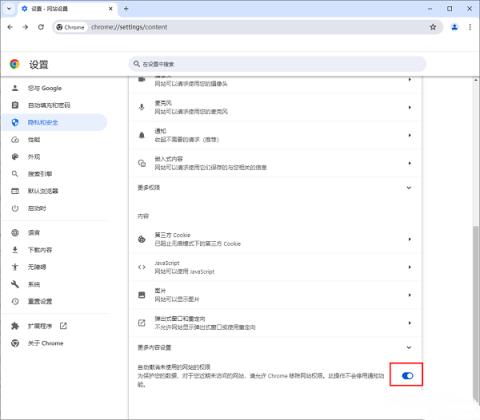Close the 设置 - 网站设置 tab
The image size is (480, 420).
111,9
